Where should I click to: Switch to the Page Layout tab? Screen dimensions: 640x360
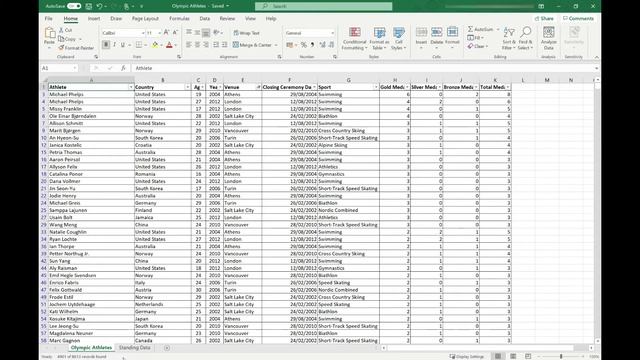145,18
